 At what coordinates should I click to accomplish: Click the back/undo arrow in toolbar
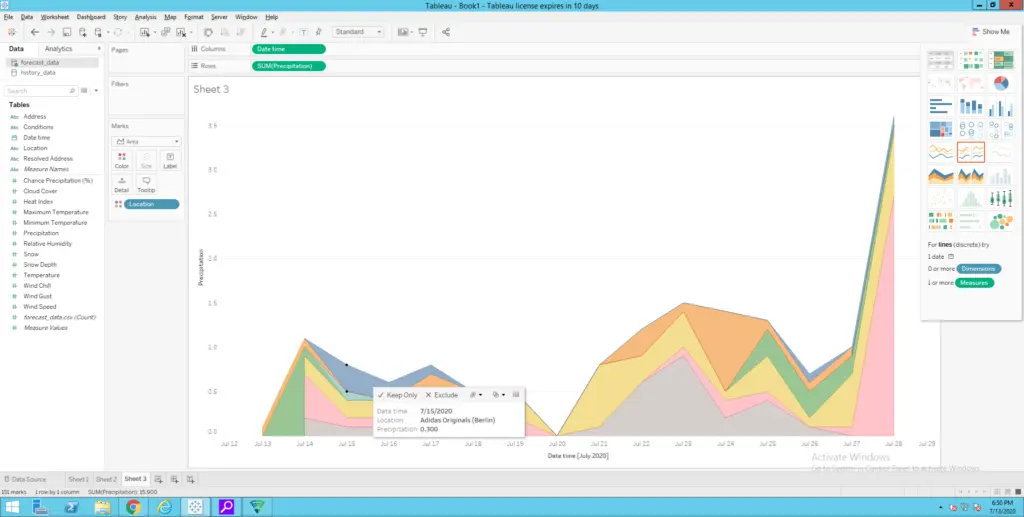click(x=35, y=32)
